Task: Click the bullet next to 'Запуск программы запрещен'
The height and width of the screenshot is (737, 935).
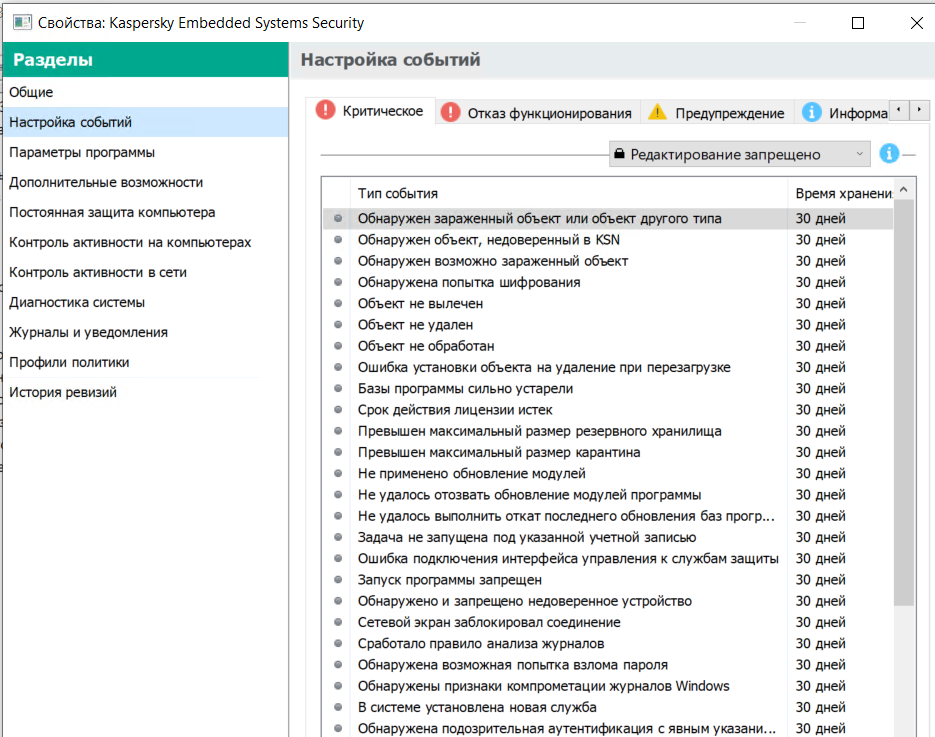Action: click(x=337, y=580)
